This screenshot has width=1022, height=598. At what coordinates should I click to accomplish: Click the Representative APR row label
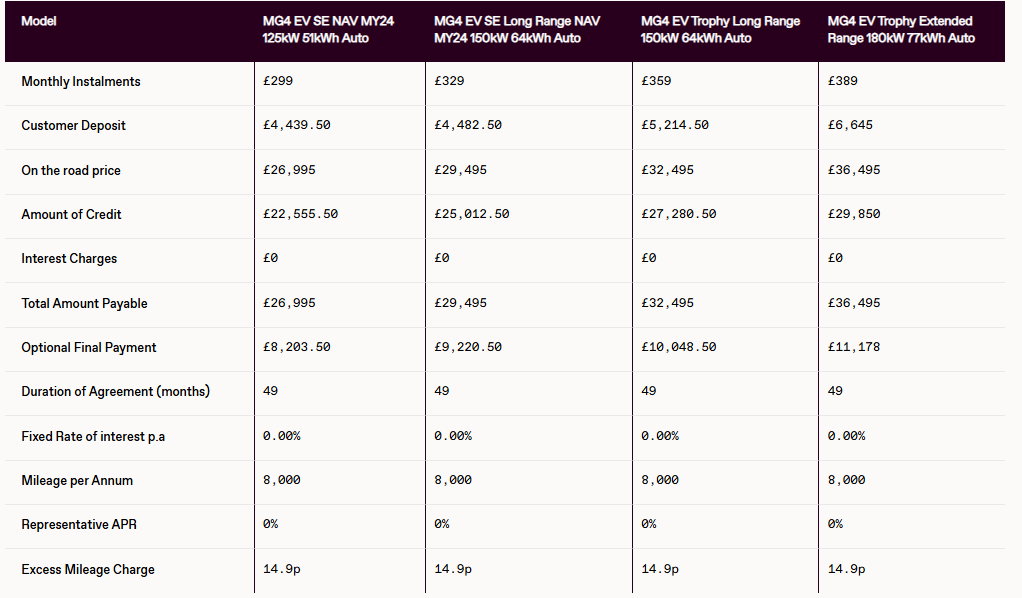pyautogui.click(x=79, y=524)
